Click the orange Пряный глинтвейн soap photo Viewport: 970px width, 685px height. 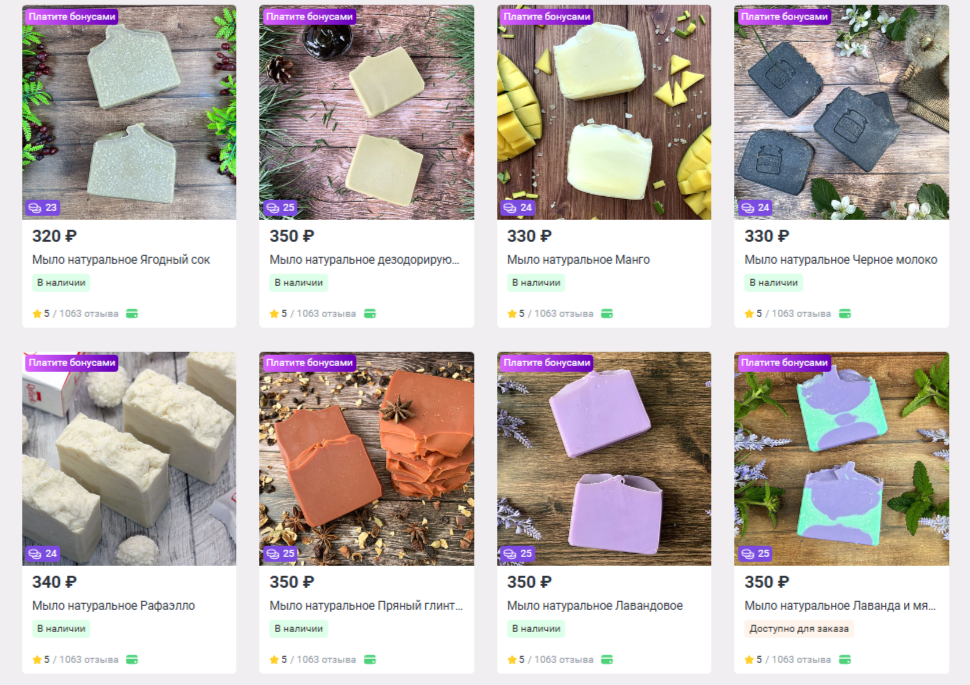pos(366,459)
